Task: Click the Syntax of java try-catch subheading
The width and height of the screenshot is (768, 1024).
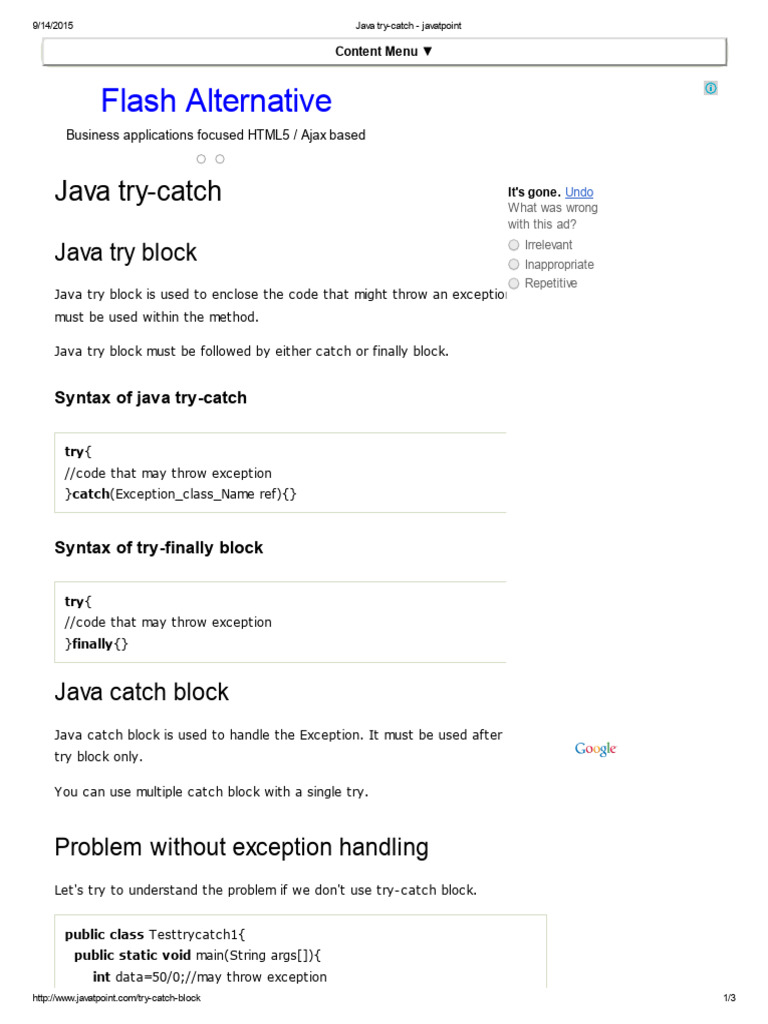Action: pyautogui.click(x=150, y=398)
